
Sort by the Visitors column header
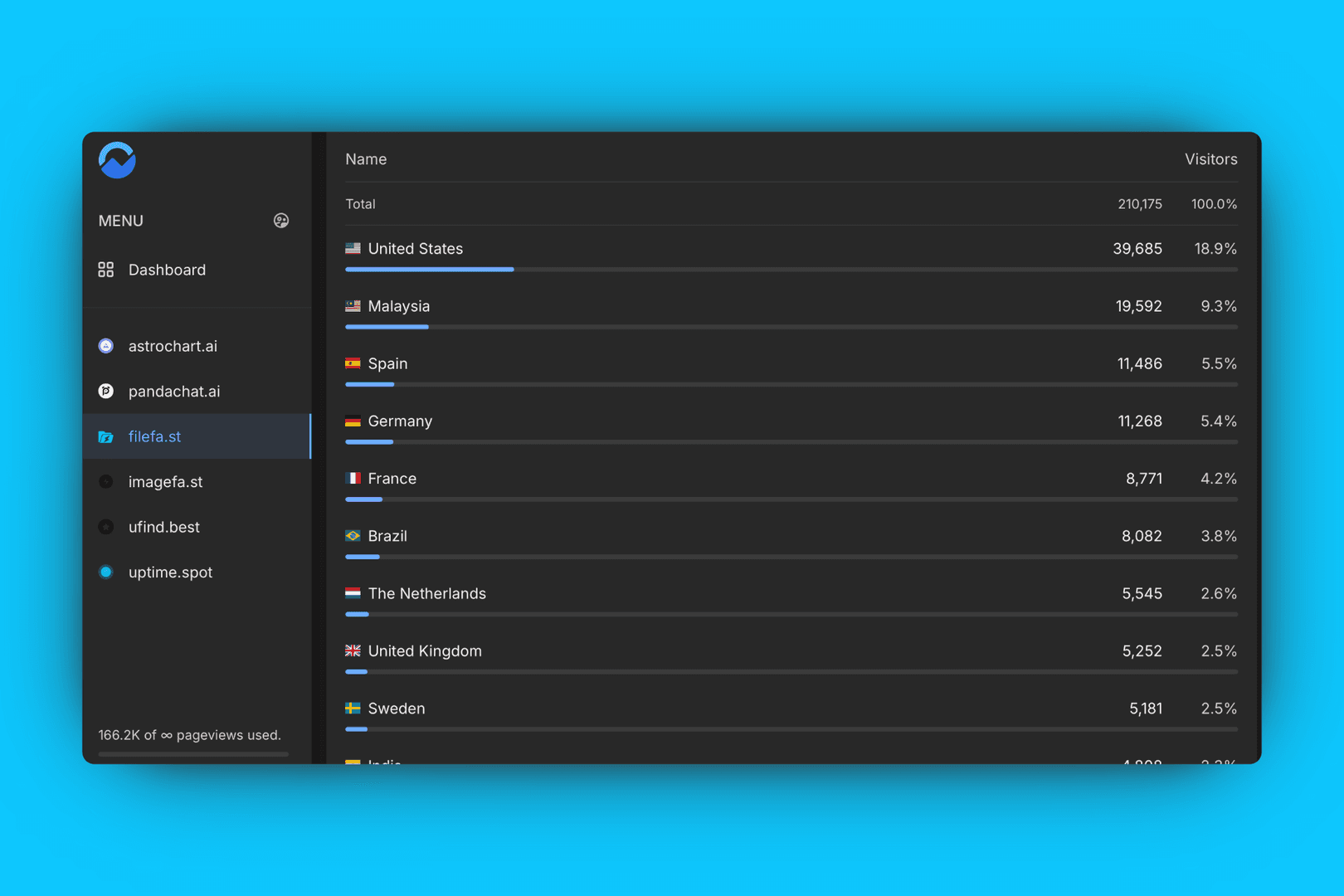[1210, 158]
